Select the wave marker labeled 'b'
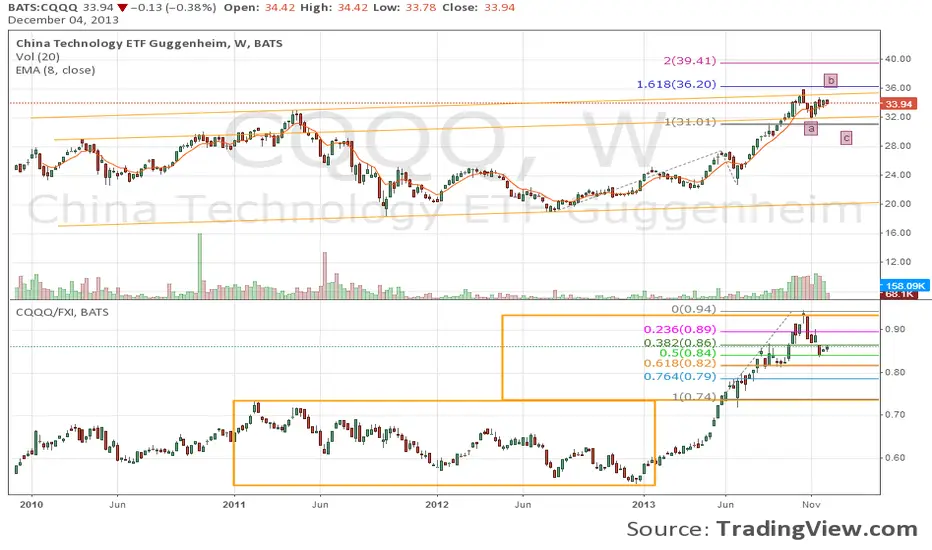Image resolution: width=932 pixels, height=550 pixels. pos(831,80)
